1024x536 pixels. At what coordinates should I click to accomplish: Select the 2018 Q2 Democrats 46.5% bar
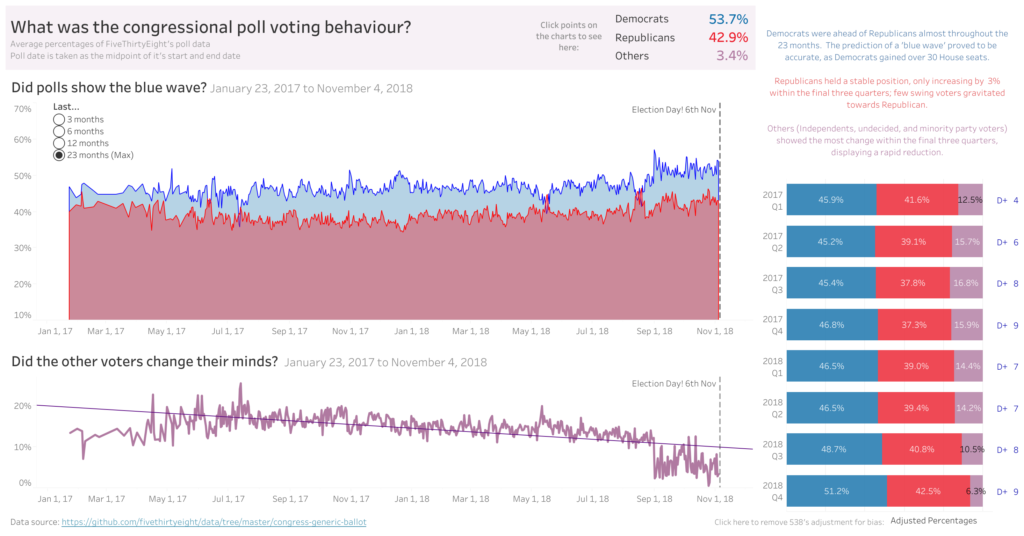832,408
